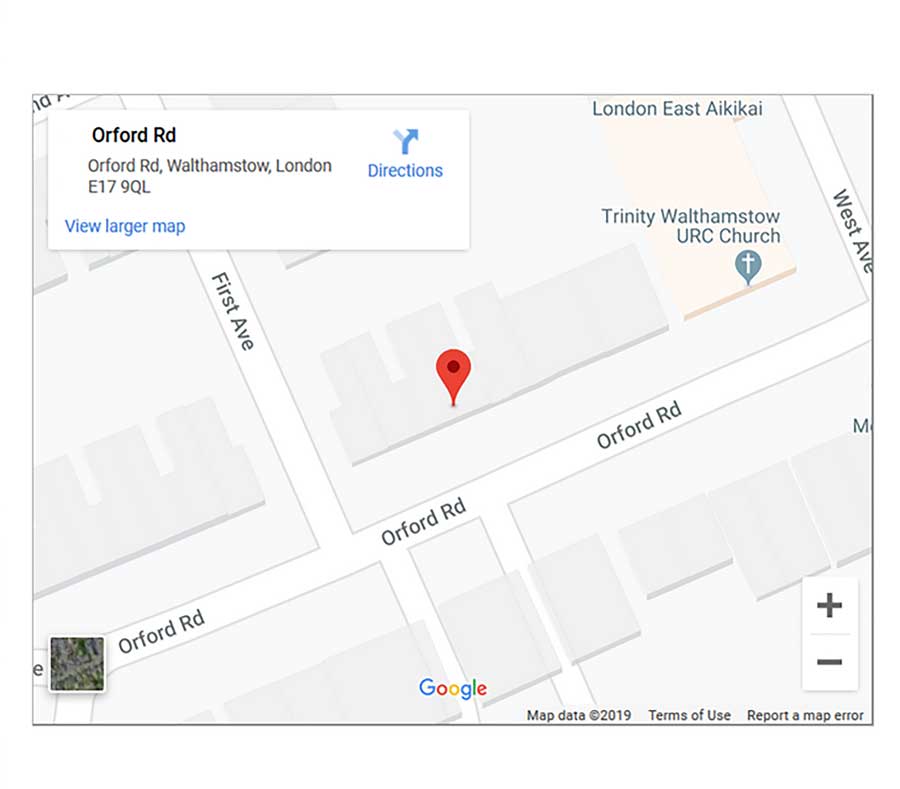Viewport: 900px width, 789px height.
Task: Click the Trinity Walthamstow URC Church label
Action: point(690,226)
